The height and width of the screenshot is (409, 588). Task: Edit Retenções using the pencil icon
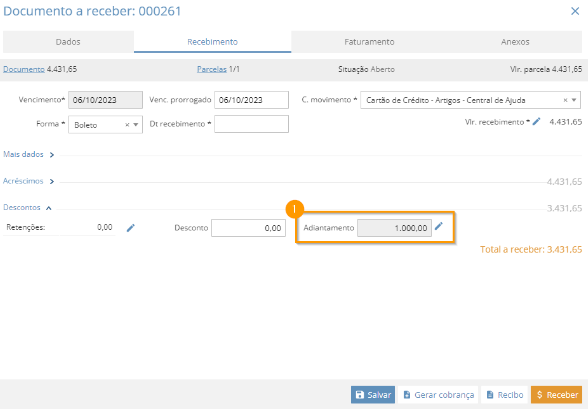pos(130,228)
